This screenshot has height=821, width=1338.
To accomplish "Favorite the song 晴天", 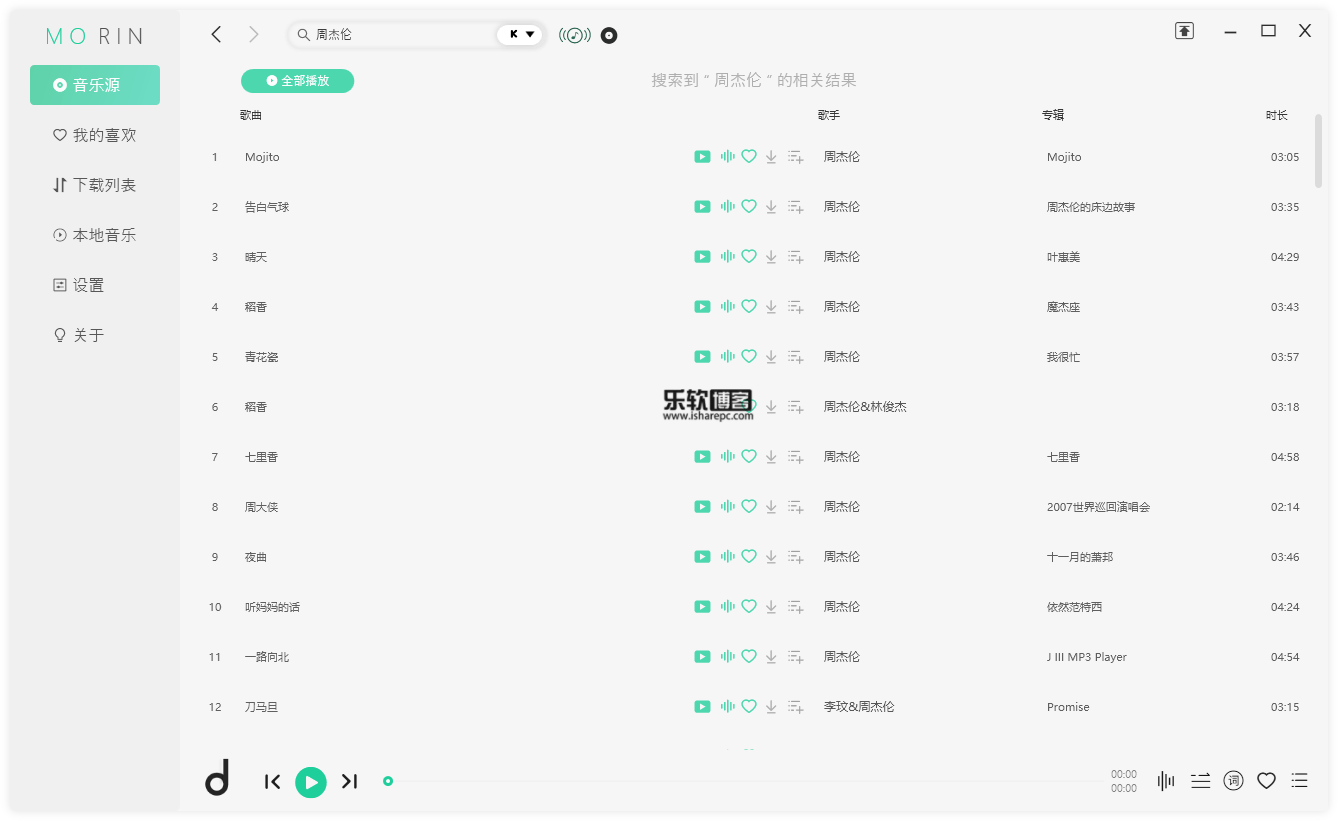I will coord(749,257).
